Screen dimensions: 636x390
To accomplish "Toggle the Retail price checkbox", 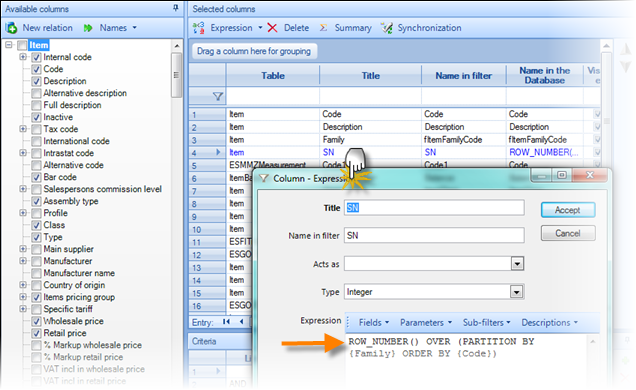I will coord(37,333).
